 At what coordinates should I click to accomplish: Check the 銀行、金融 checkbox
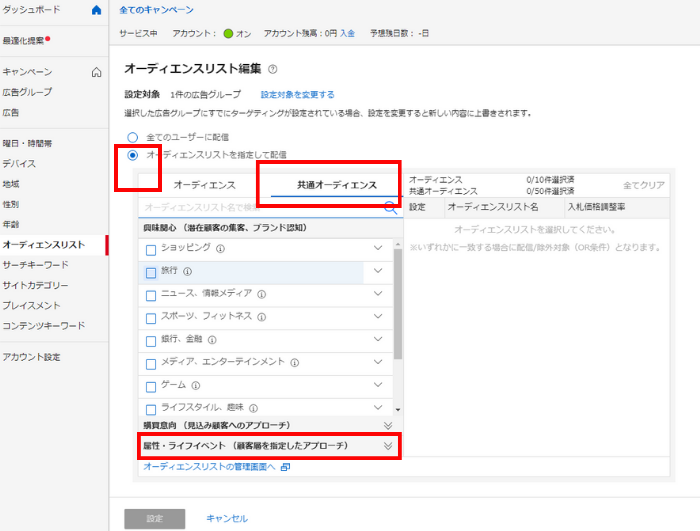pos(151,341)
